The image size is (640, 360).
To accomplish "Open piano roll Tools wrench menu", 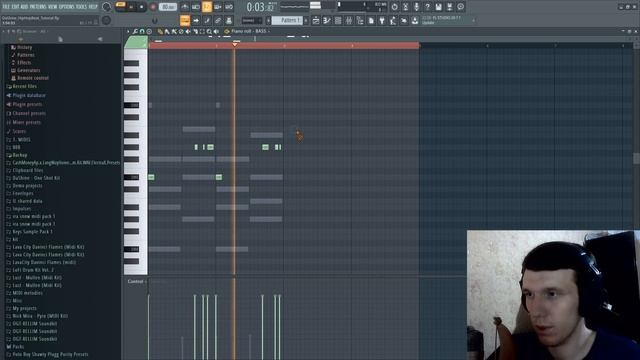I will click(x=135, y=31).
